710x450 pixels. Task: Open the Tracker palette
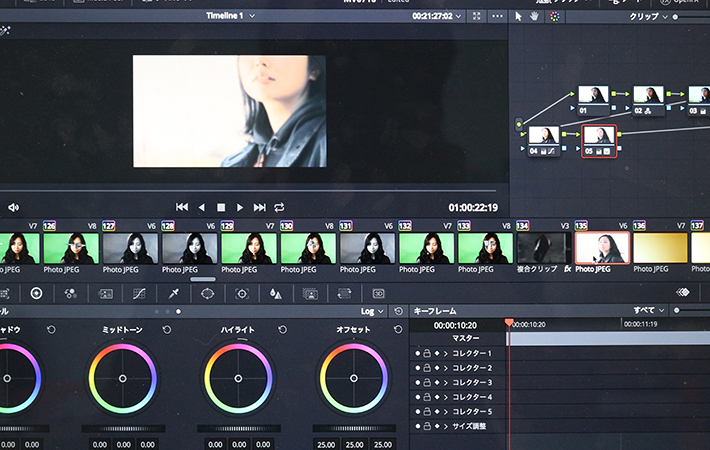pos(241,293)
